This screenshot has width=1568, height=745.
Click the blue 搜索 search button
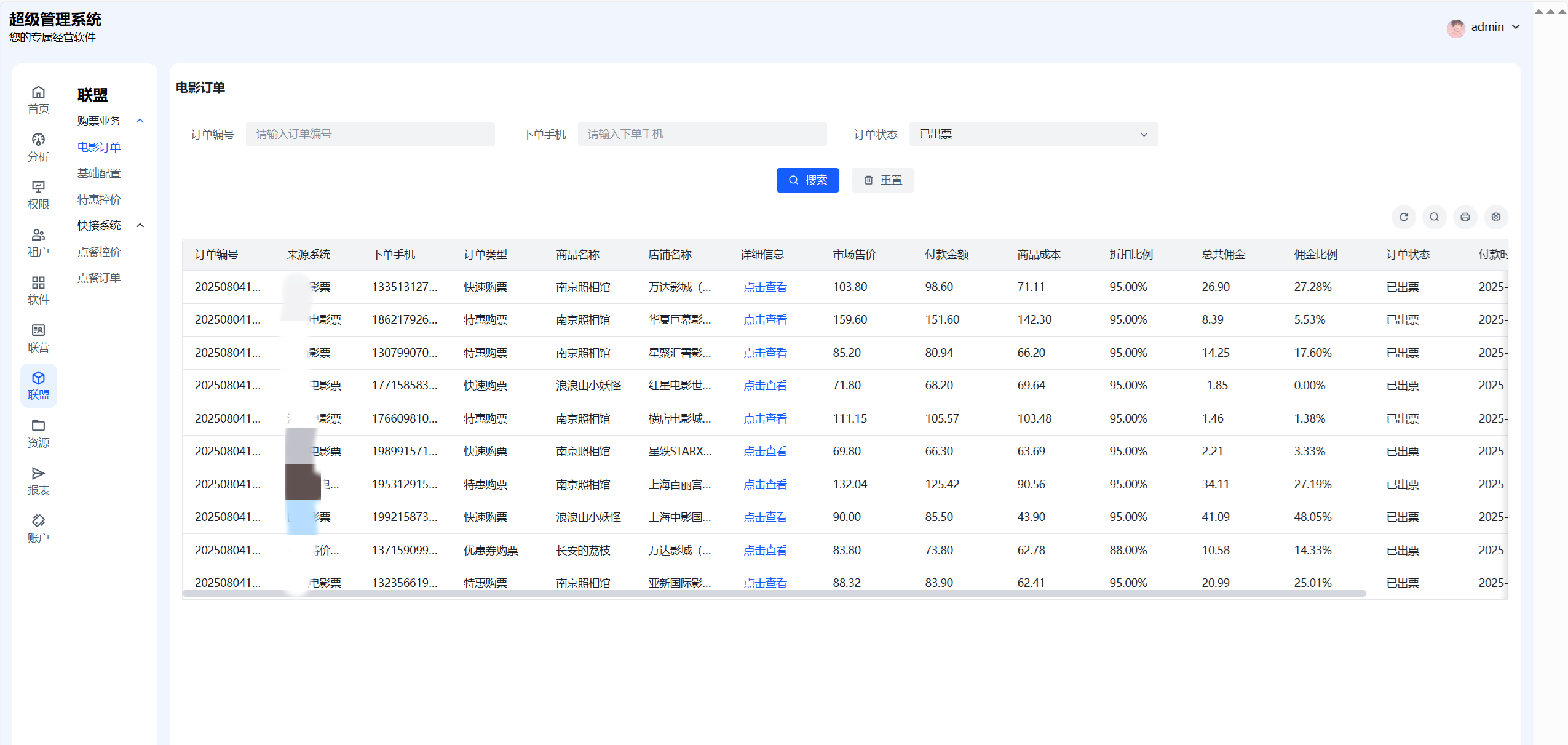(x=808, y=180)
